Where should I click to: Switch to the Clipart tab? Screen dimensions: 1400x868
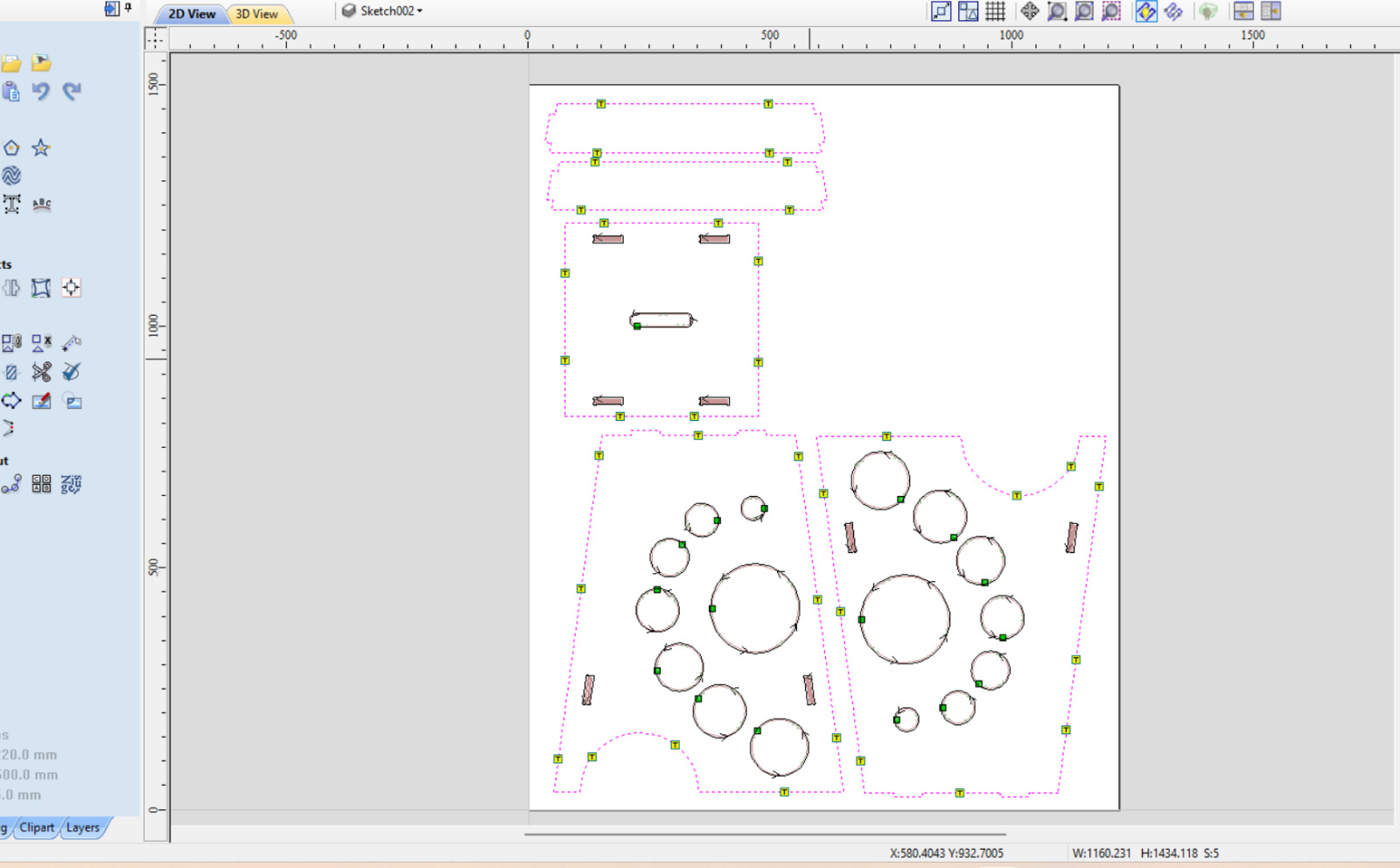[x=37, y=827]
